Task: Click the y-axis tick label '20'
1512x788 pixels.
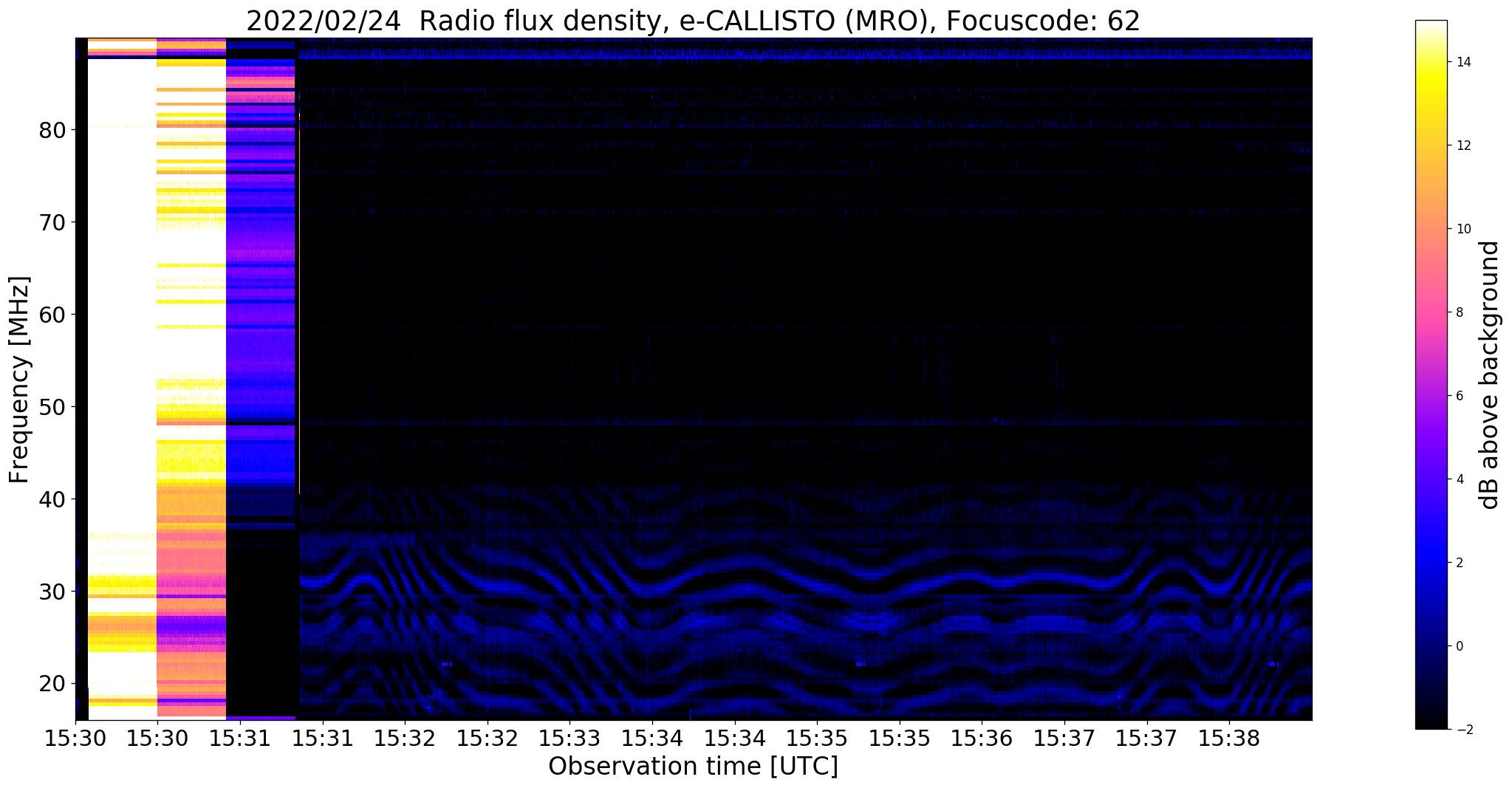Action: click(52, 684)
